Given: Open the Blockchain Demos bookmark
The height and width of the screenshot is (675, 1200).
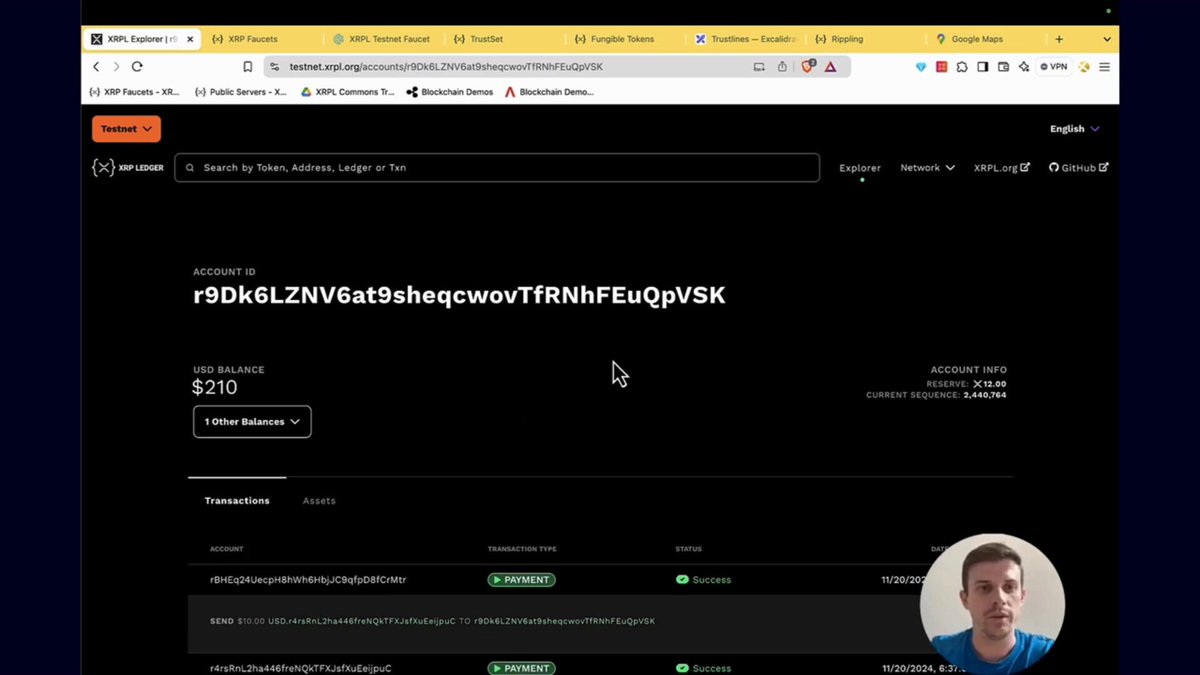Looking at the screenshot, I should point(450,92).
